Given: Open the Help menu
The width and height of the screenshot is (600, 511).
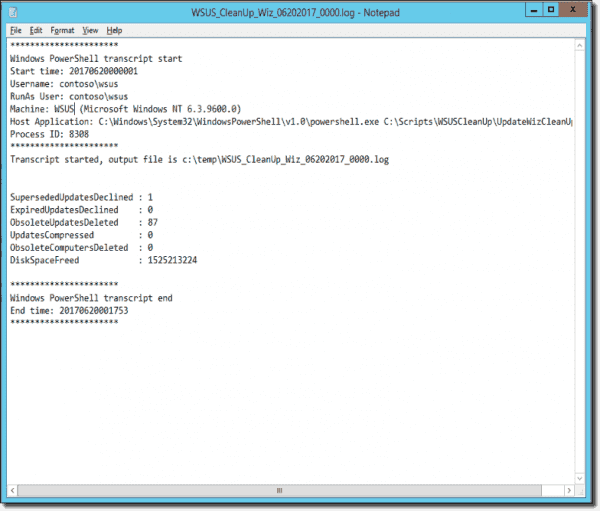Looking at the screenshot, I should [114, 30].
